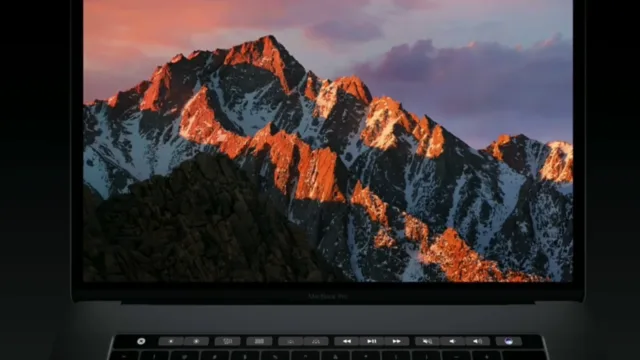The image size is (640, 360).
Task: Click the MacBook Pro label below the display
Action: tap(328, 296)
